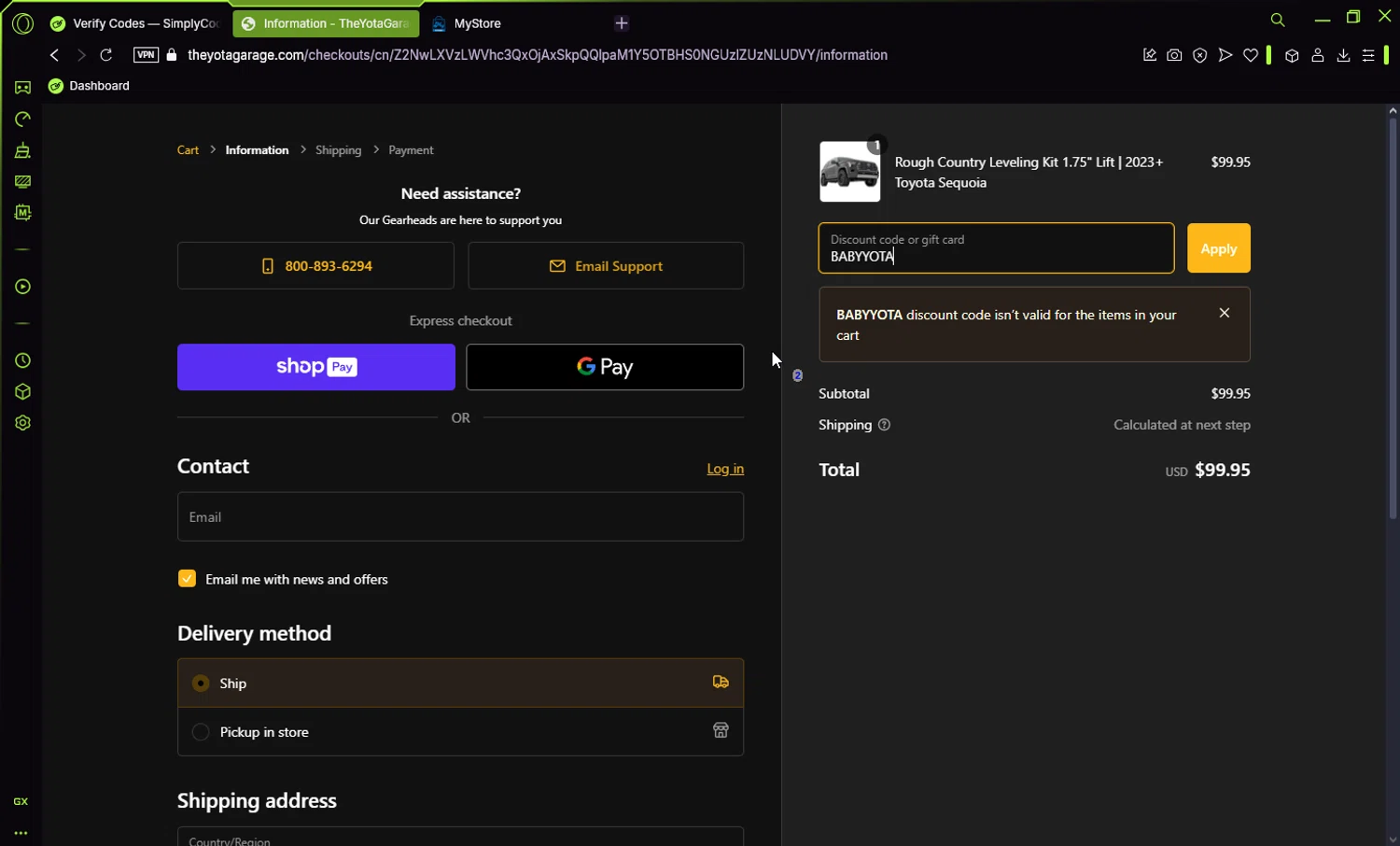The width and height of the screenshot is (1400, 846).
Task: Click Rough Country Leveling Kit product thumbnail
Action: pyautogui.click(x=849, y=172)
